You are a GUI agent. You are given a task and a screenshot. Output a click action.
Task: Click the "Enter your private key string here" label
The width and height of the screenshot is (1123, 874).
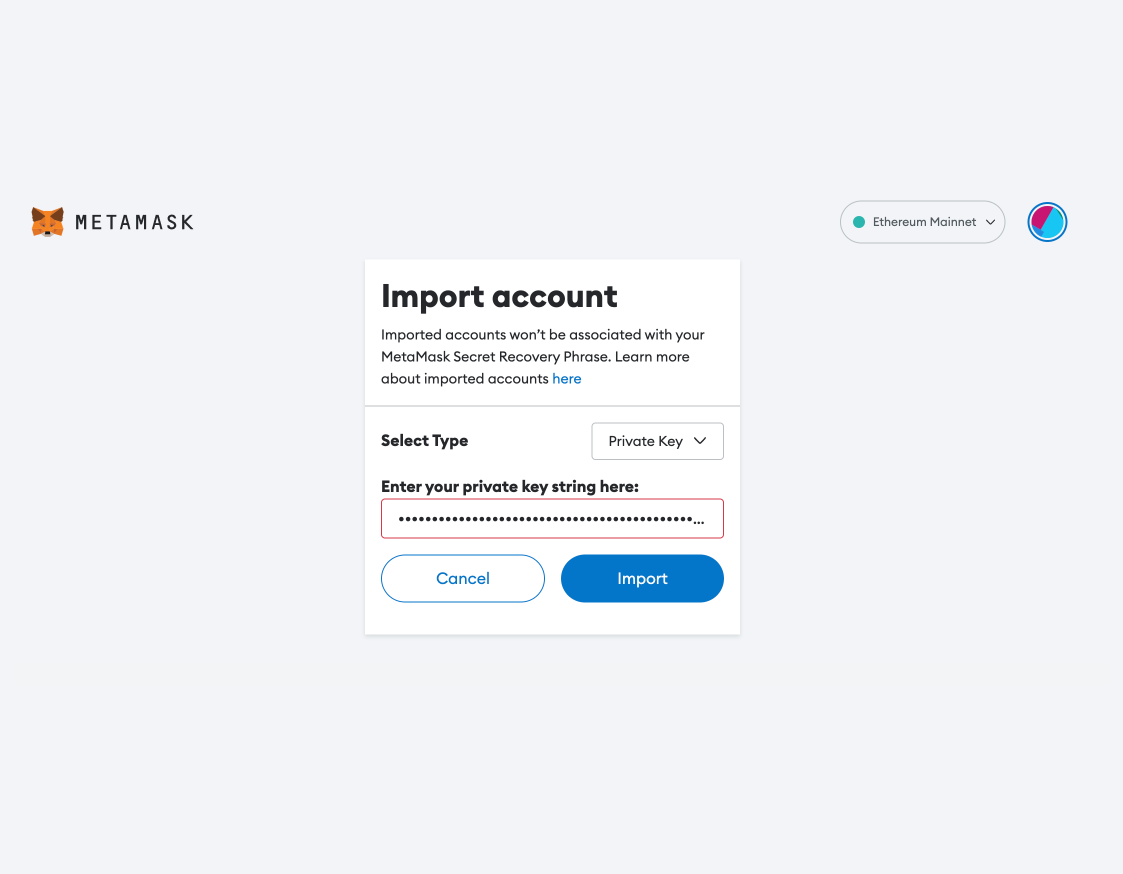click(509, 487)
